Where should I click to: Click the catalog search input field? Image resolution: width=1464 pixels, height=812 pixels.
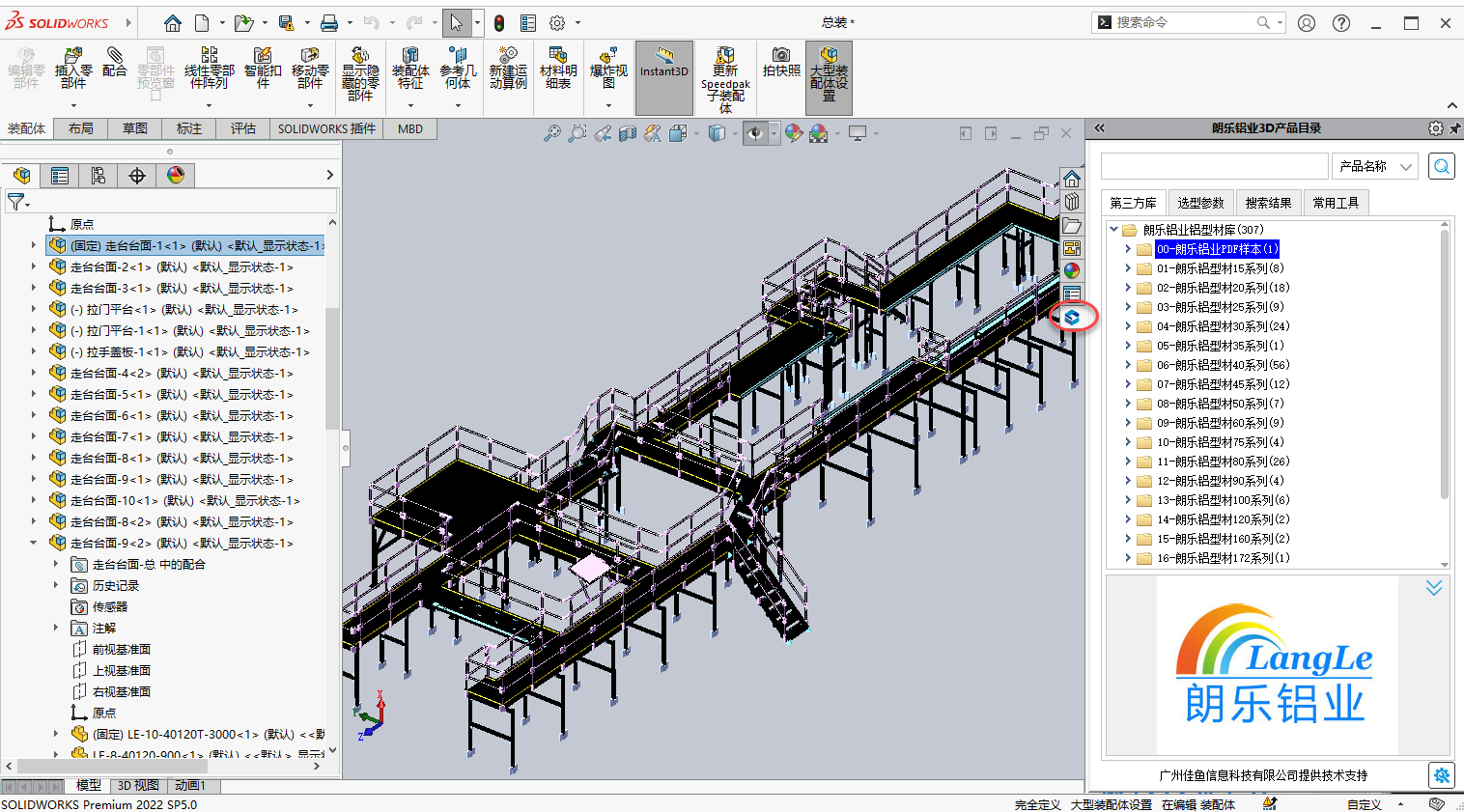tap(1215, 166)
